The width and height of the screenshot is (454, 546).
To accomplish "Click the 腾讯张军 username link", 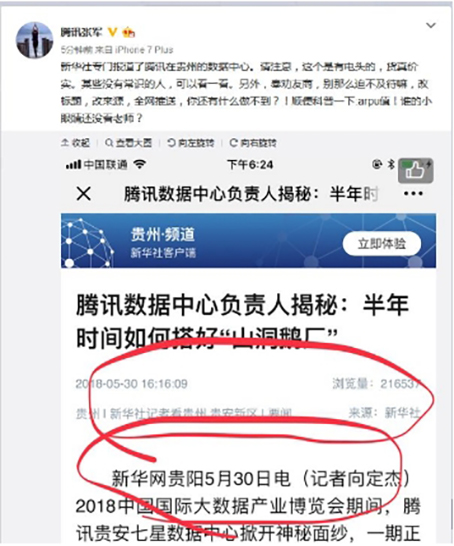I will click(x=82, y=32).
